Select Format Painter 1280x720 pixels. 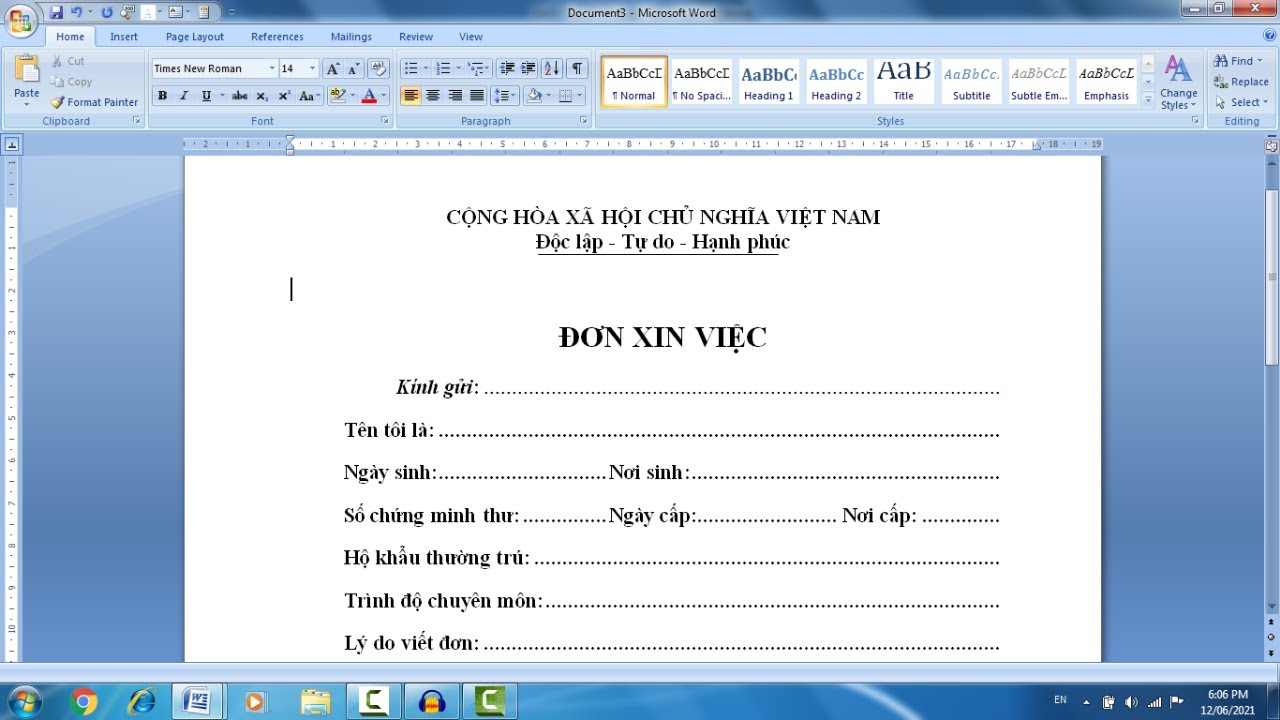coord(95,102)
